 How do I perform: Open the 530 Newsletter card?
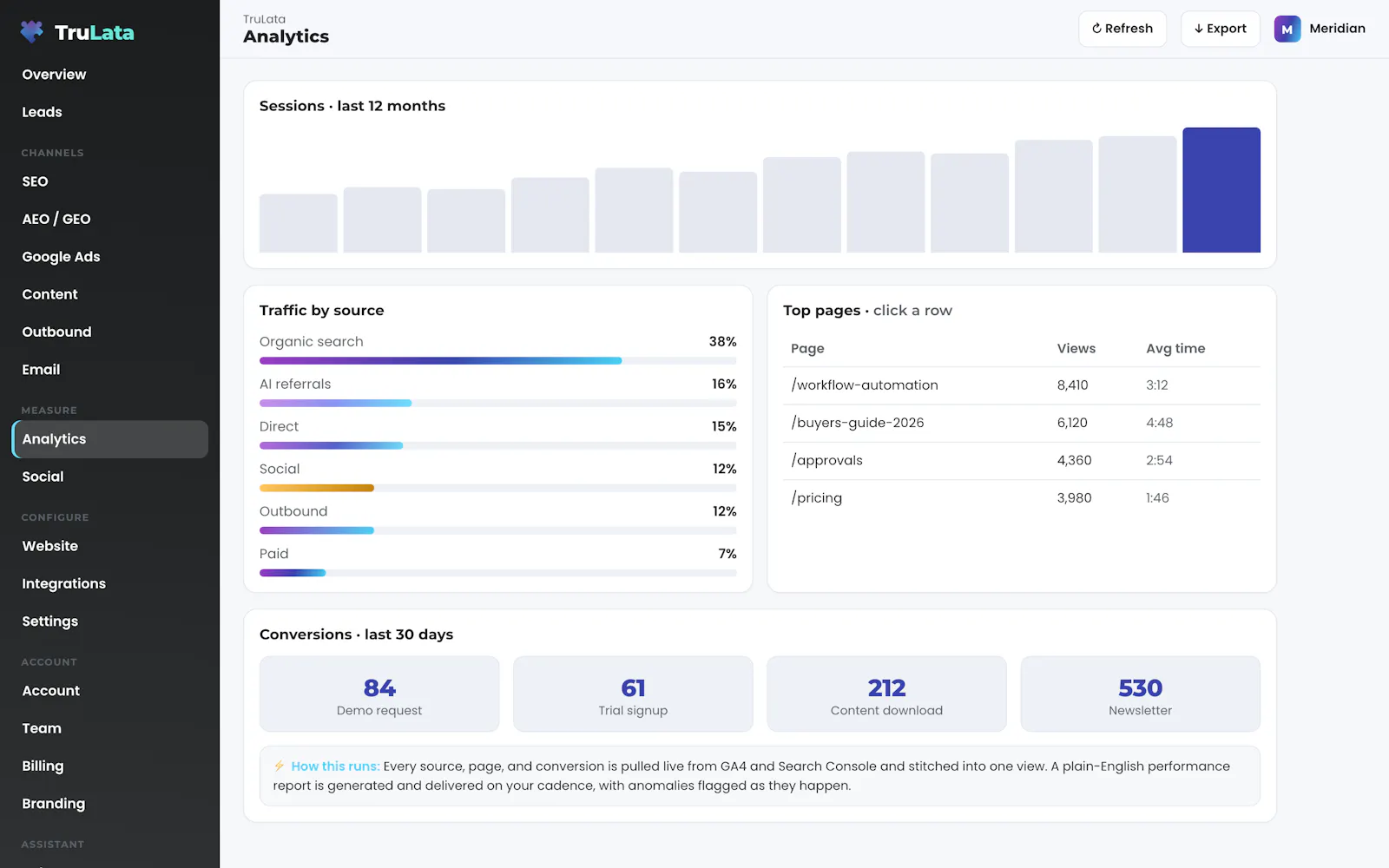(x=1140, y=694)
